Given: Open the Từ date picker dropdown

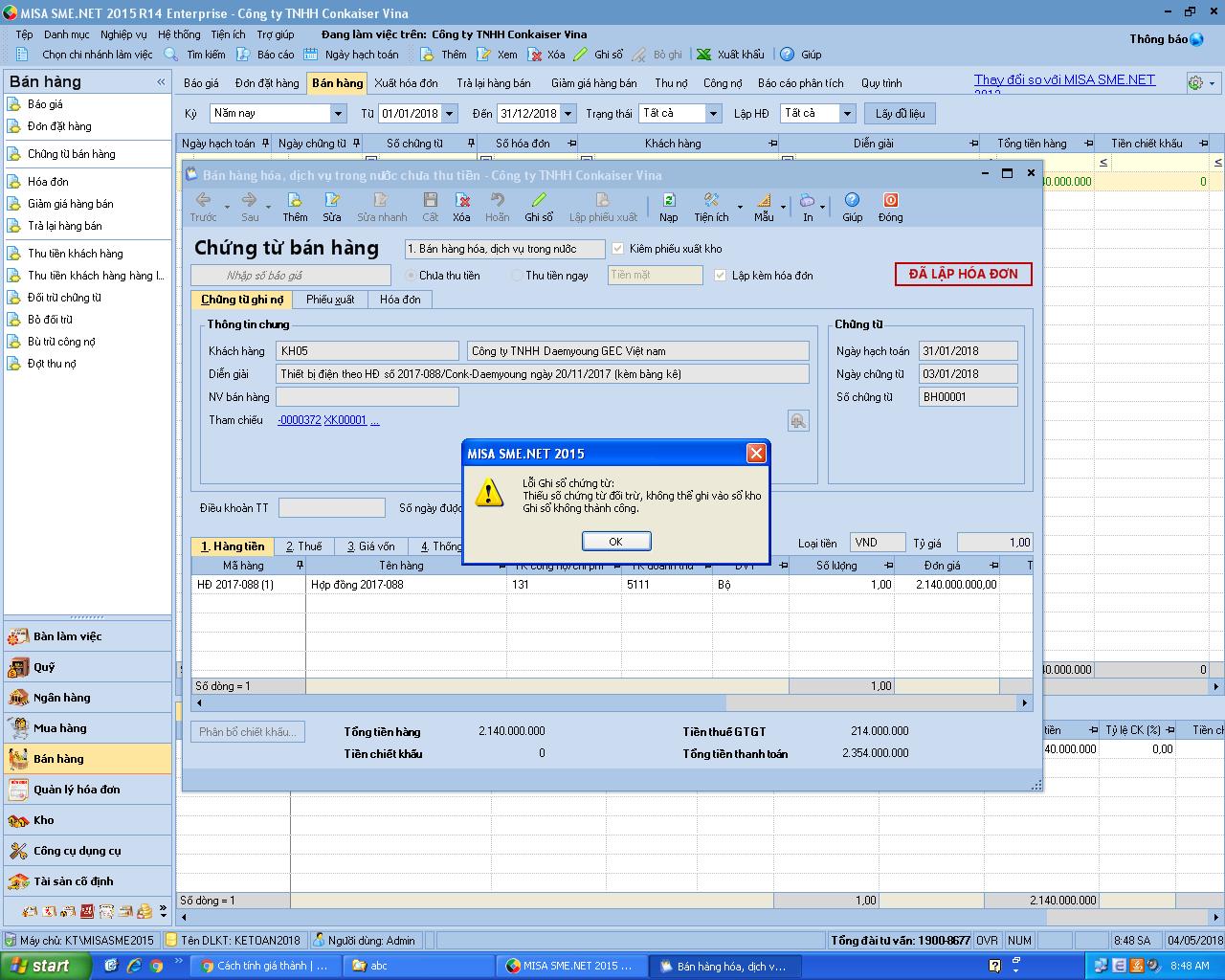Looking at the screenshot, I should click(x=451, y=113).
